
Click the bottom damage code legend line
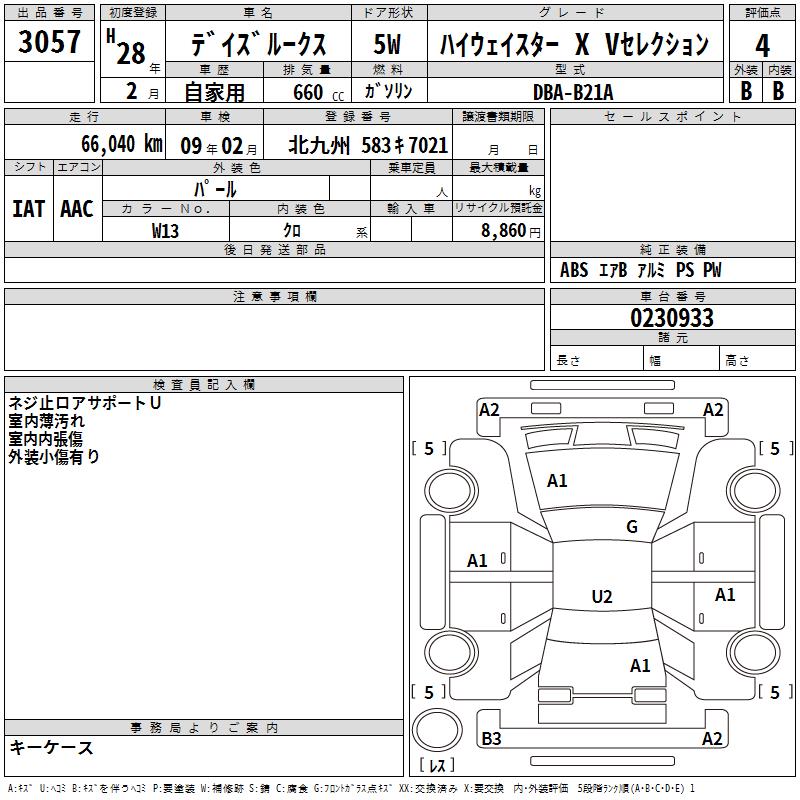[352, 789]
